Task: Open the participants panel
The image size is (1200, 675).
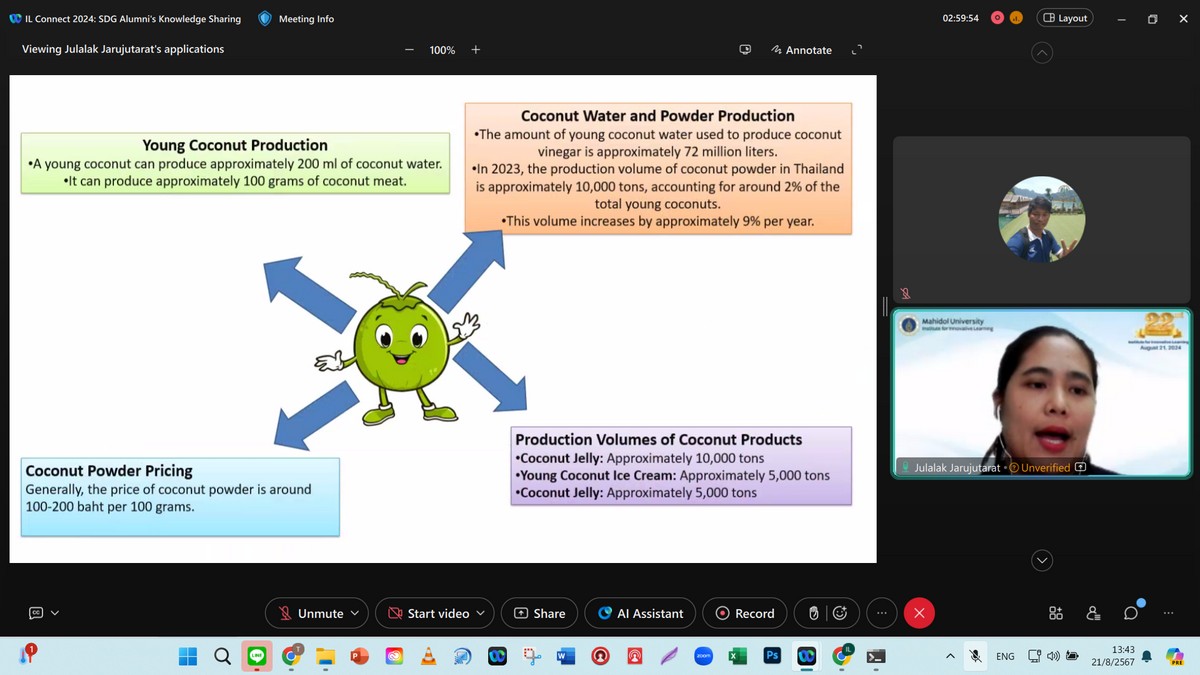Action: [x=1093, y=613]
